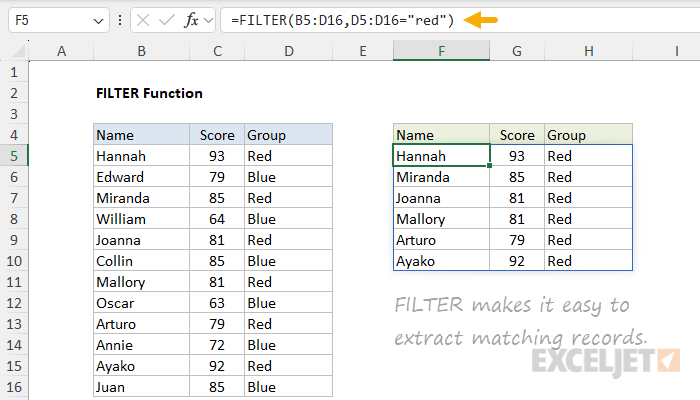This screenshot has width=700, height=400.
Task: Open the Name Box dropdown arrow
Action: tap(98, 21)
